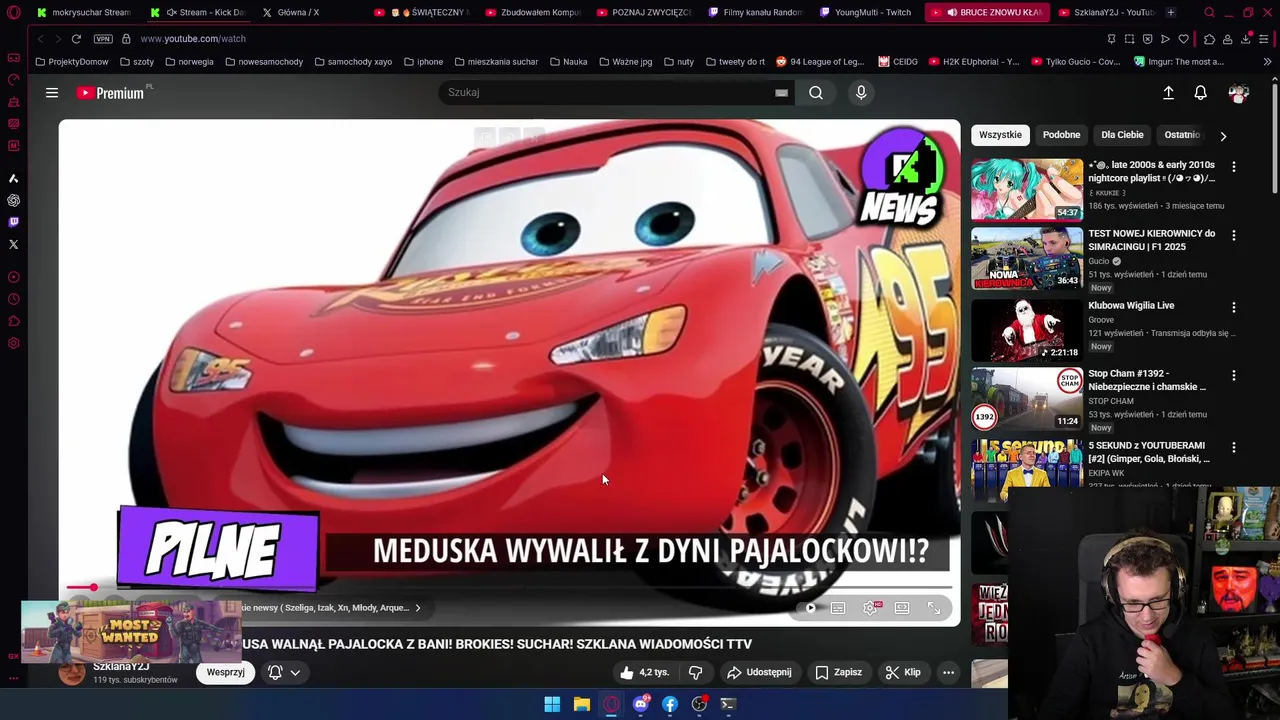The width and height of the screenshot is (1280, 720).
Task: Open the SzklanaY2J channel name link
Action: 121,667
